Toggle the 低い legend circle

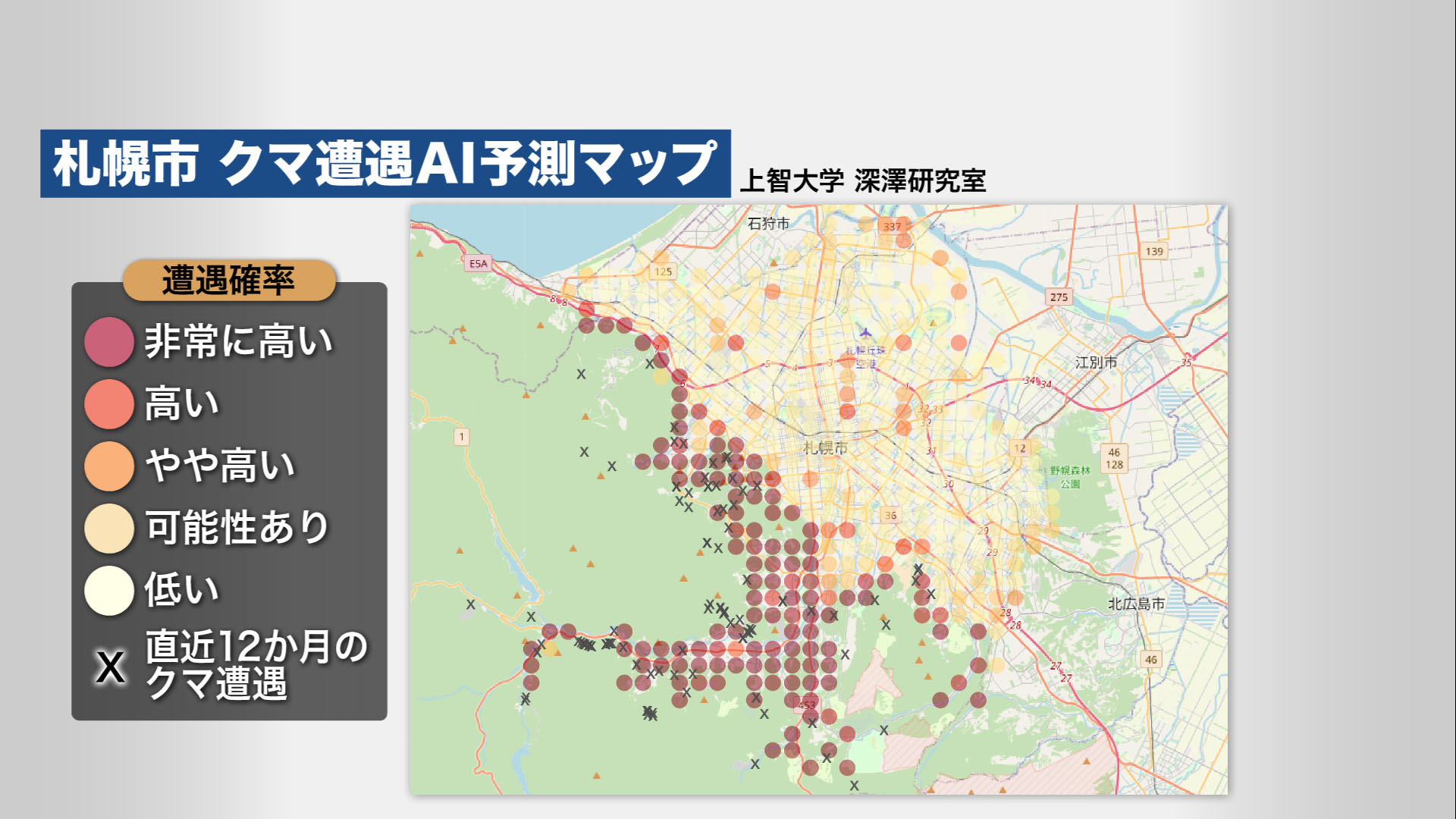point(108,588)
